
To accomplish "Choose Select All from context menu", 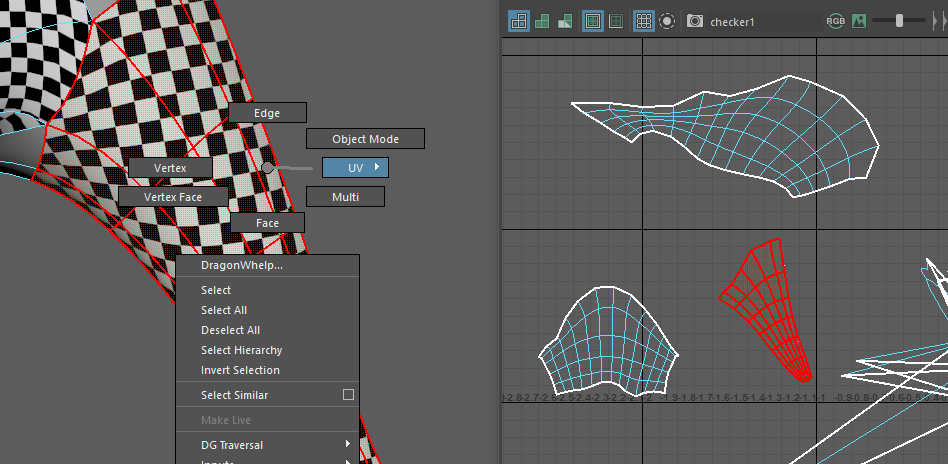I will [224, 310].
